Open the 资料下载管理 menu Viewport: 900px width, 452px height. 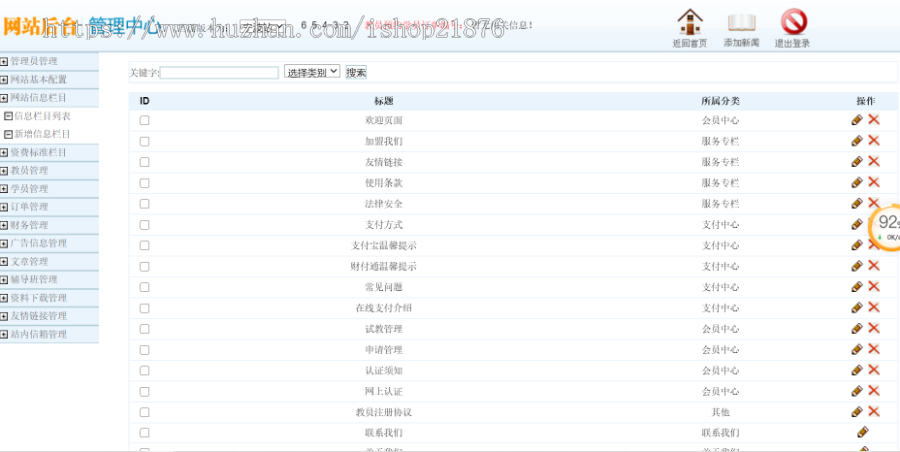(x=38, y=298)
